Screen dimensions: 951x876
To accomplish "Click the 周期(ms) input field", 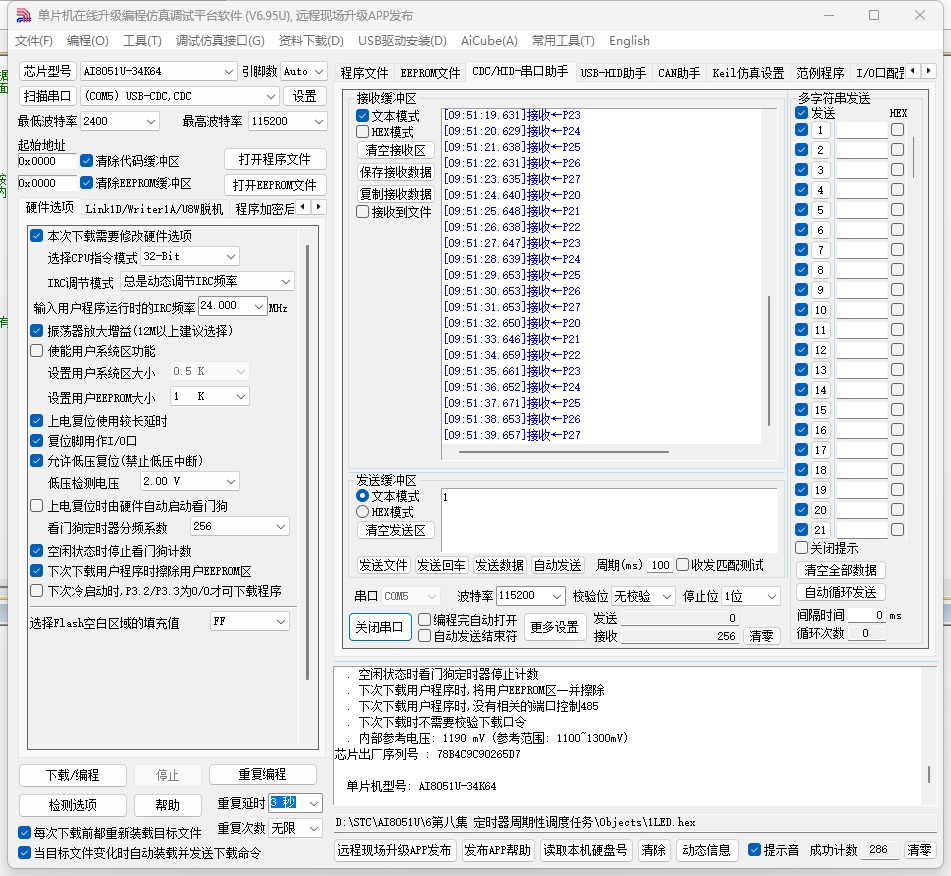I will tap(660, 565).
